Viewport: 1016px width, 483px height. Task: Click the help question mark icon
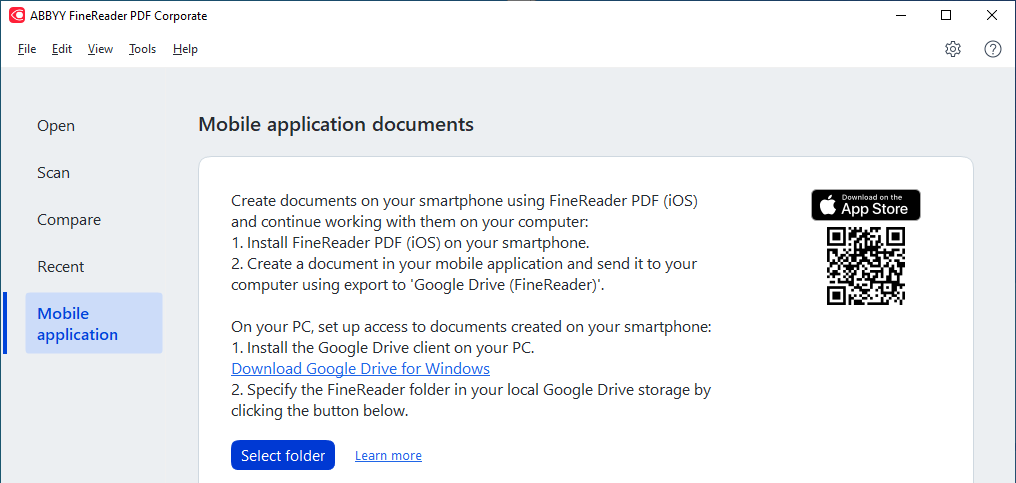[993, 49]
